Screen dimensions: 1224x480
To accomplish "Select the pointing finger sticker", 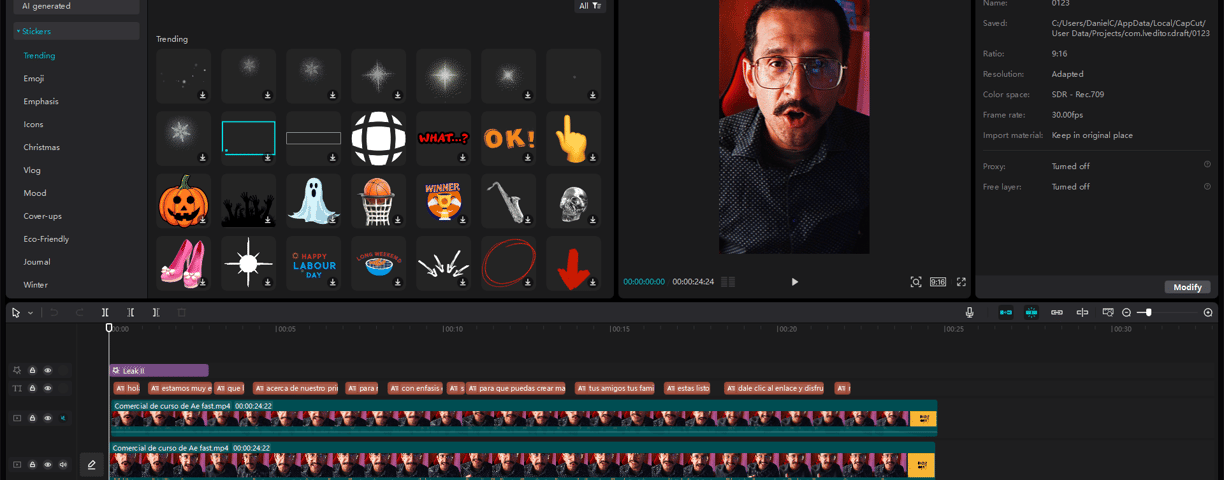I will [x=573, y=138].
